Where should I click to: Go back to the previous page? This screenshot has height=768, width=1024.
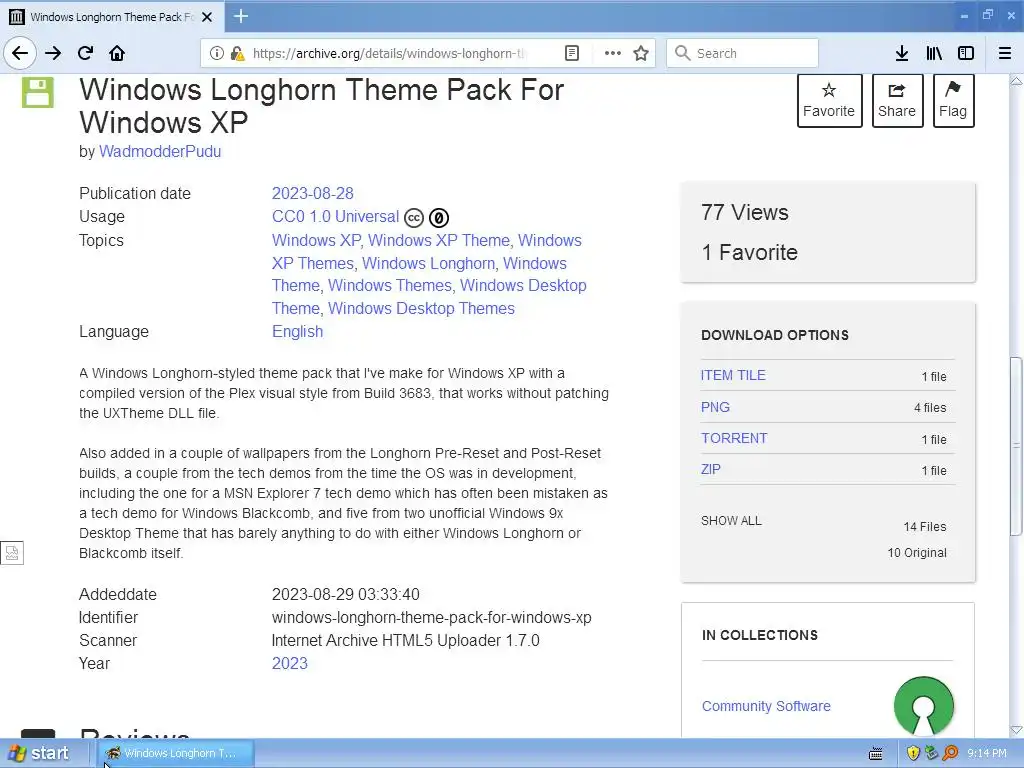[x=20, y=53]
